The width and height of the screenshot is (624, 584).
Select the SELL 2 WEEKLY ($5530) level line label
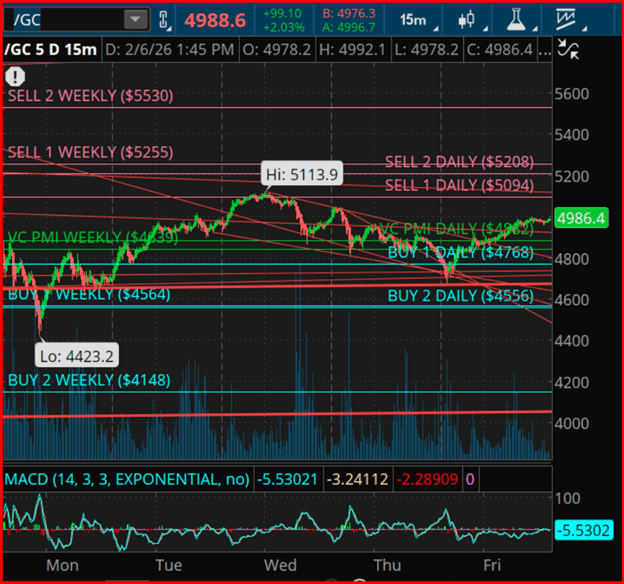click(90, 96)
